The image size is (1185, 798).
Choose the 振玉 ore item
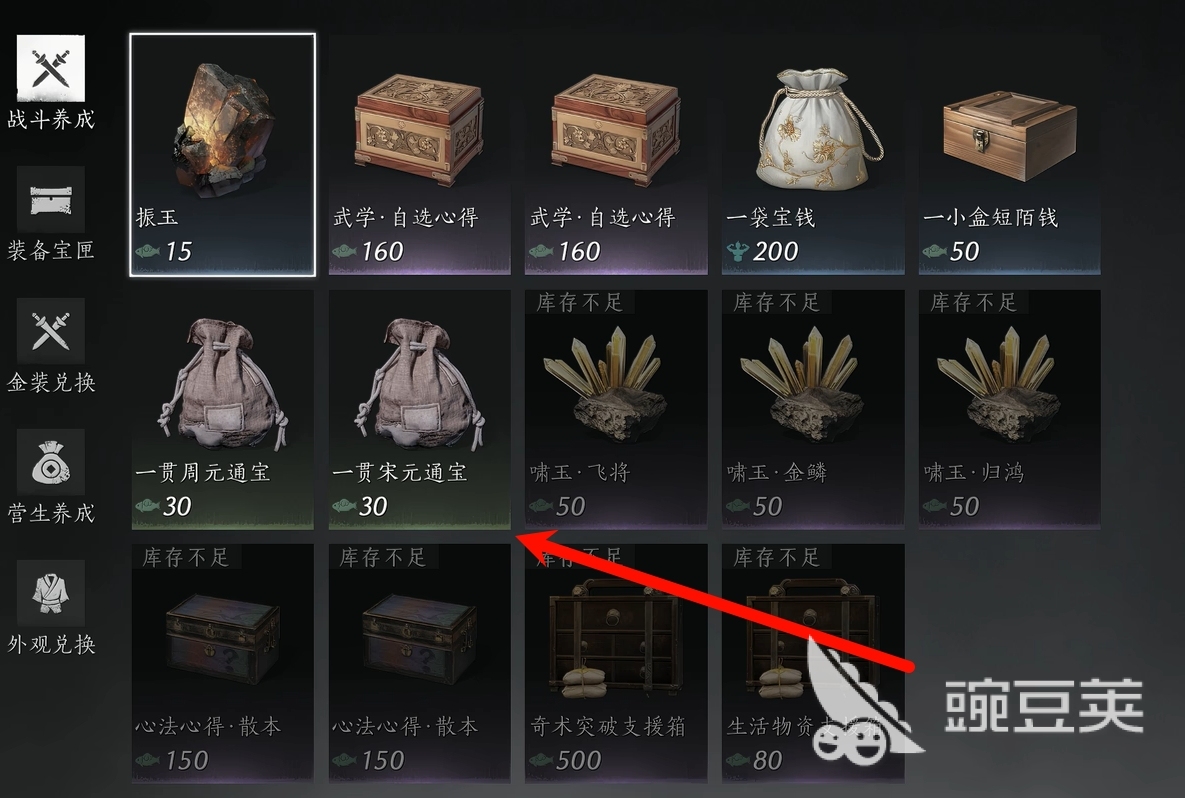(223, 155)
